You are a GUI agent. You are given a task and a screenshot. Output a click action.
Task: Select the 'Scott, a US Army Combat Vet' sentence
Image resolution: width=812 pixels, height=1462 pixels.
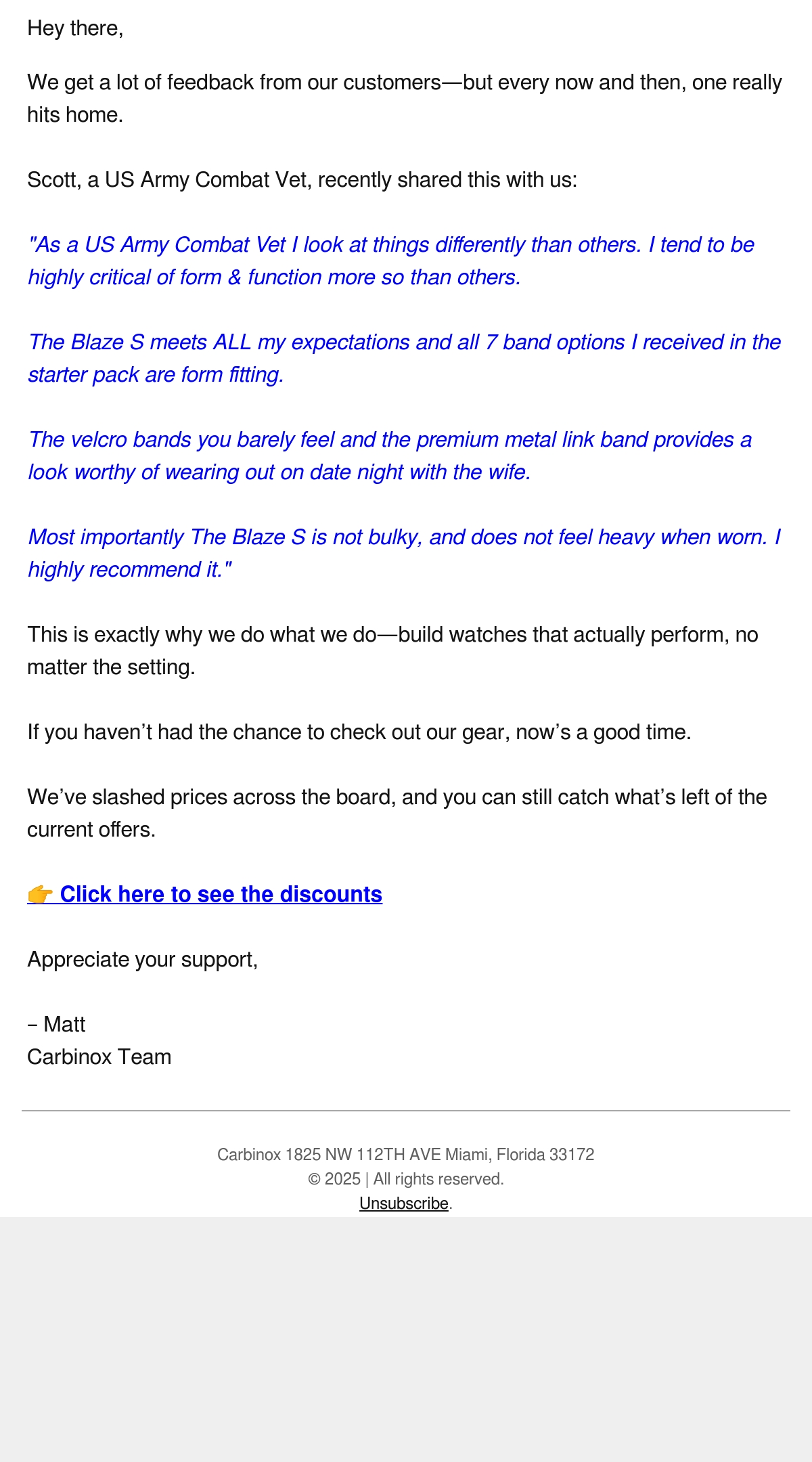click(302, 179)
